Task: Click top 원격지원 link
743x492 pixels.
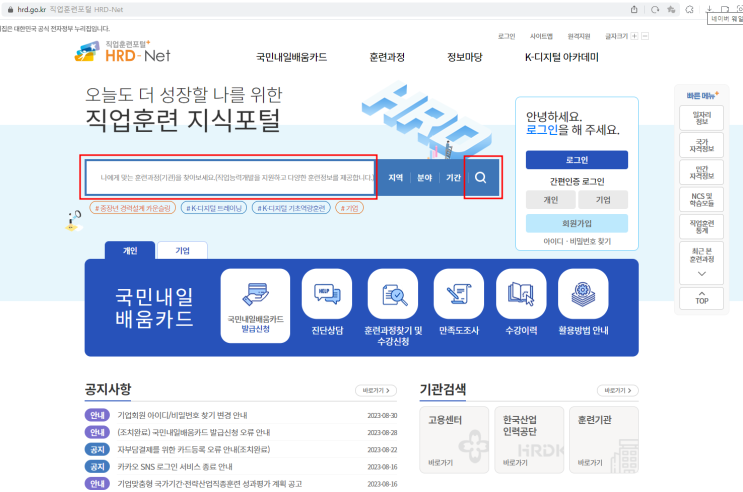Action: 579,36
